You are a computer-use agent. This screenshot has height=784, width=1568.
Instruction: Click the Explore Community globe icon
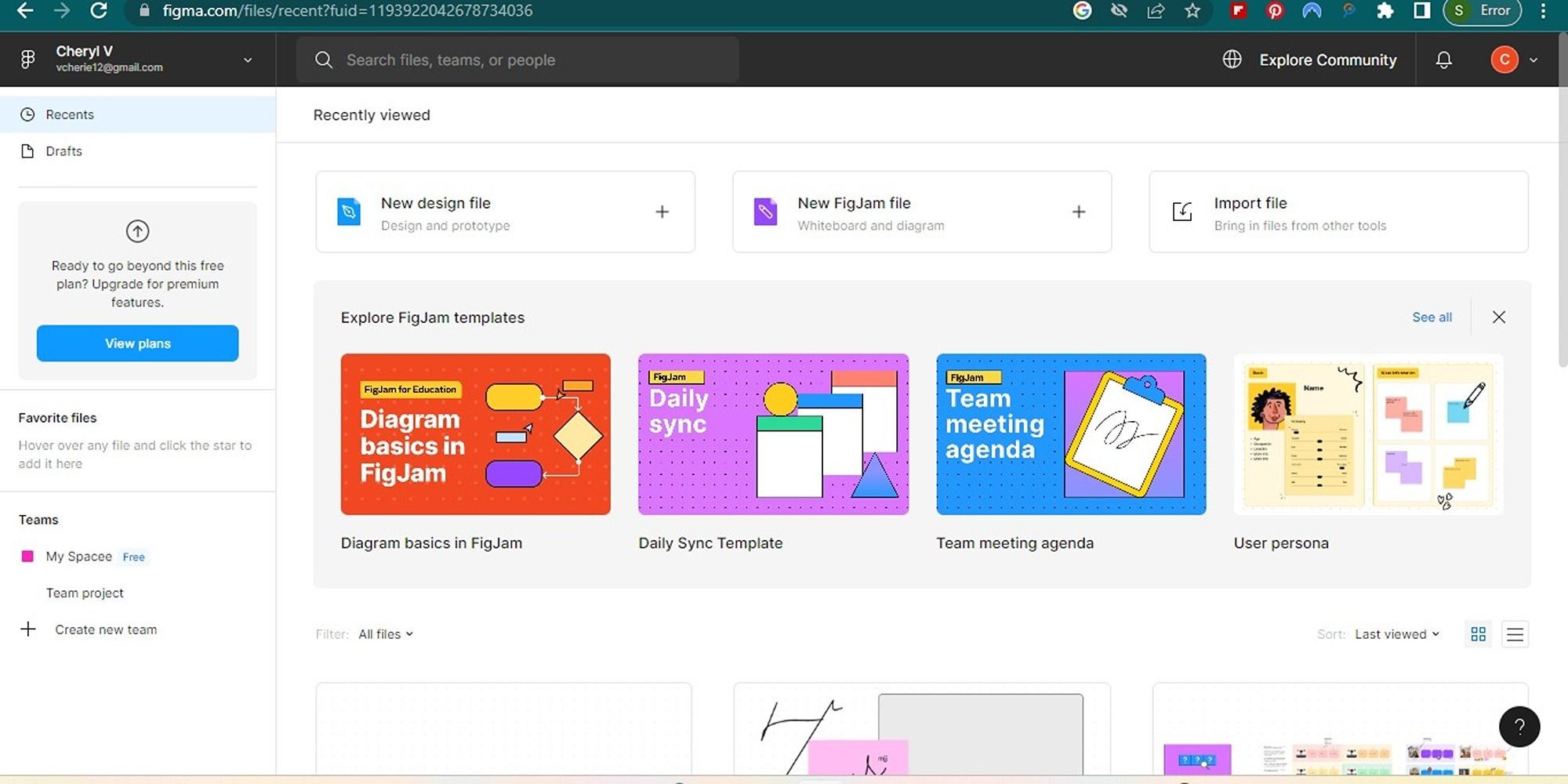coord(1232,60)
